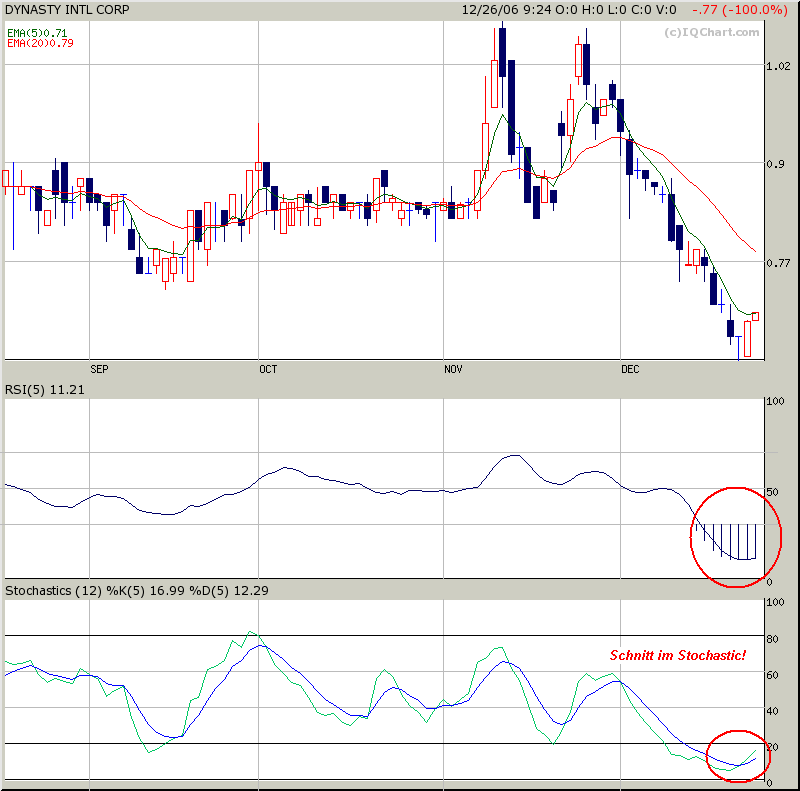Screen dimensions: 800x791
Task: Click the 0.77 price axis label
Action: coord(779,263)
